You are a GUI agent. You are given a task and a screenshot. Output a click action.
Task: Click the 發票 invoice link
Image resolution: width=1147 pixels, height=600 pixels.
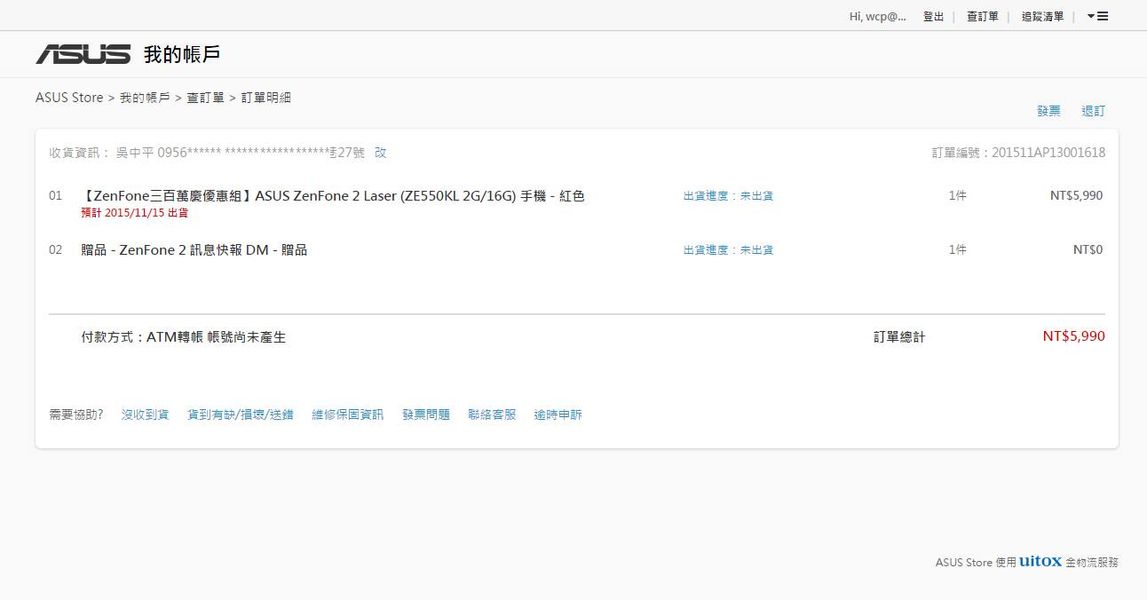point(1048,111)
